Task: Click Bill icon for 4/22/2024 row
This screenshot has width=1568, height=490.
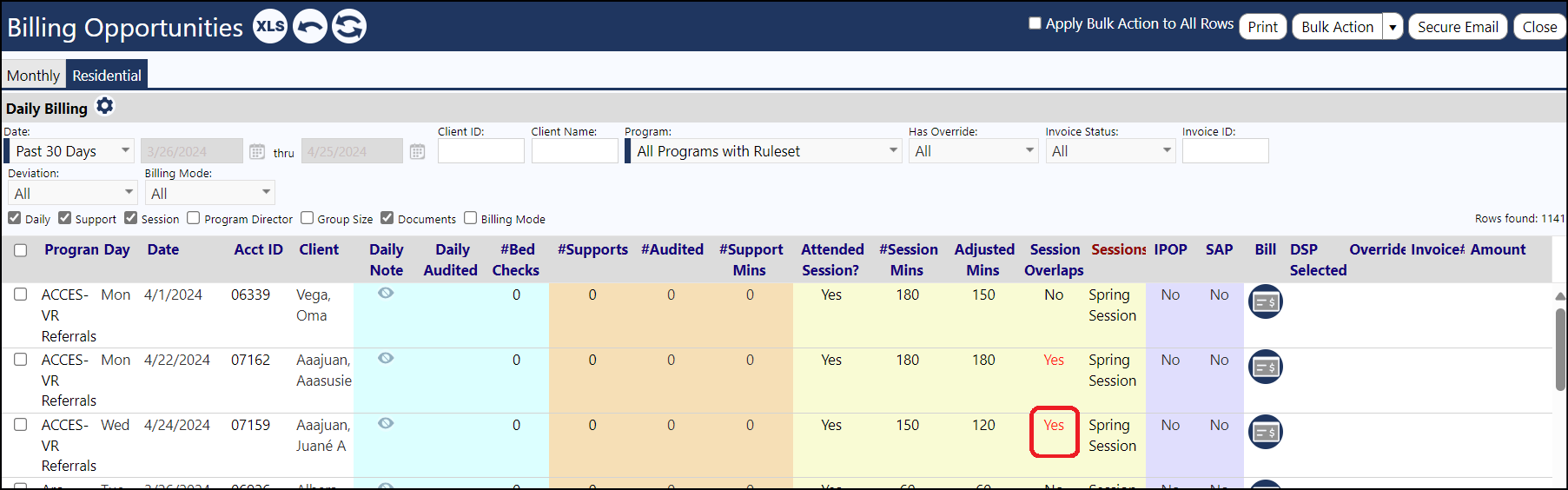Action: [1266, 367]
